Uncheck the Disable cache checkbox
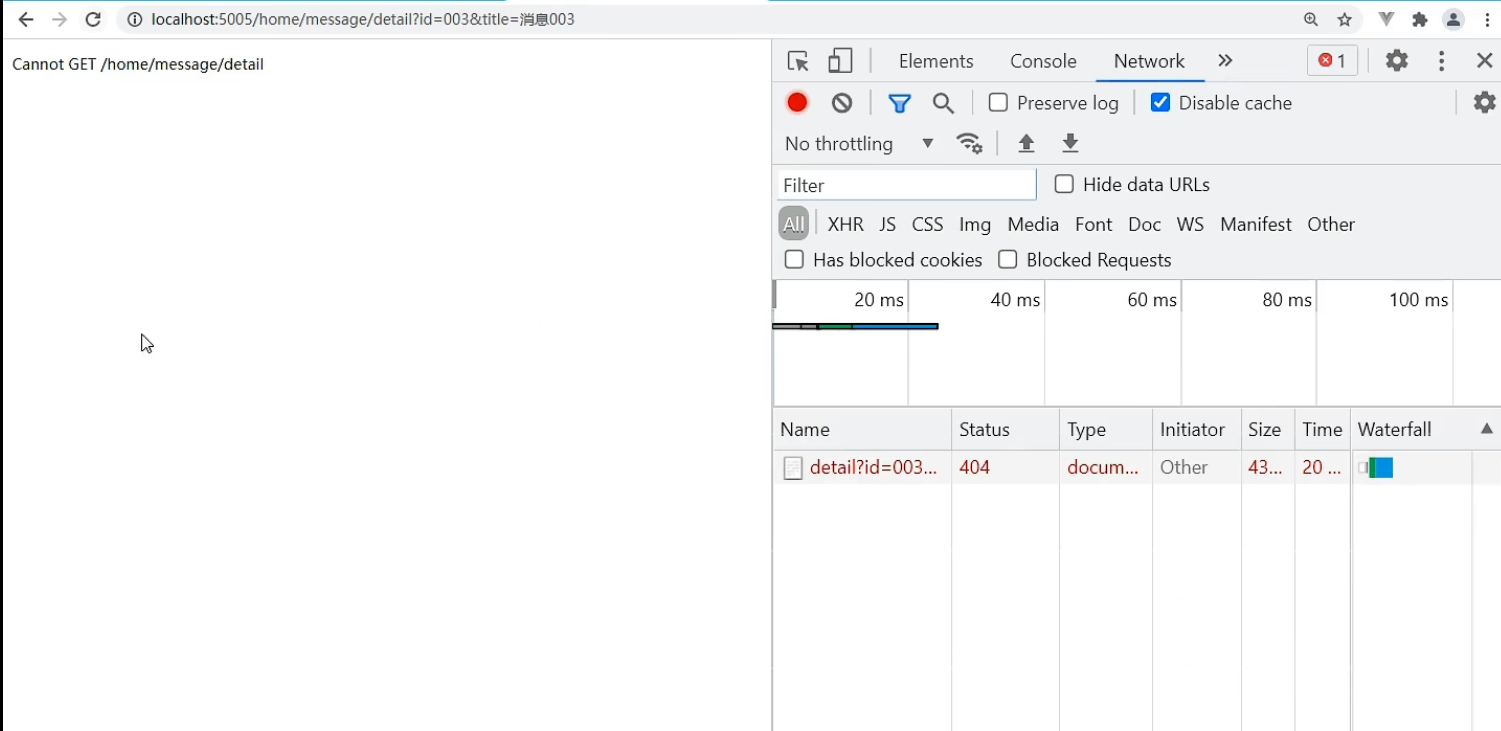 (1160, 102)
